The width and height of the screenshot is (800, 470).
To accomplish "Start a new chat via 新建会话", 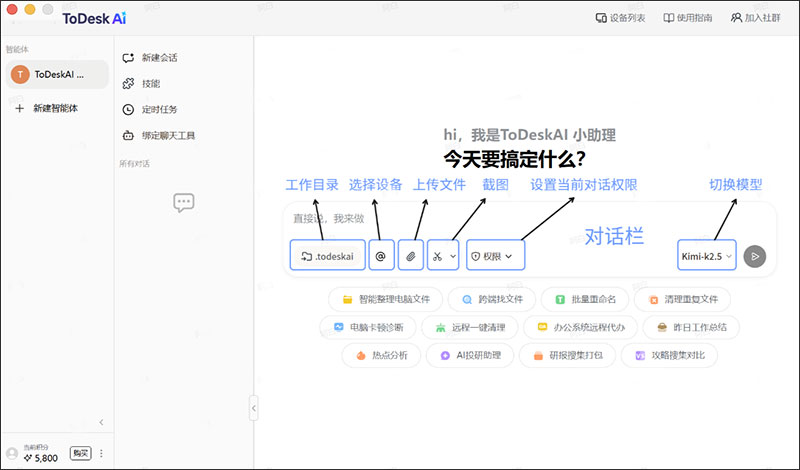I will 149,58.
